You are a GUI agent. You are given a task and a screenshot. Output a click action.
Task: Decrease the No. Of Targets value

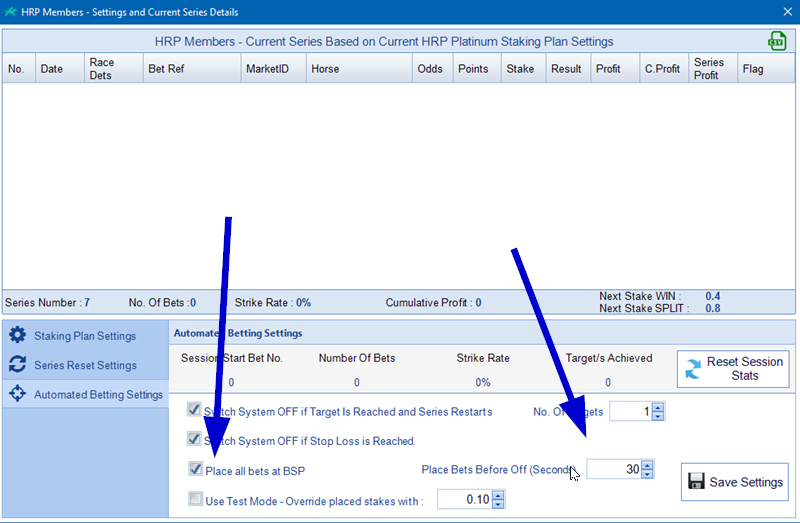pyautogui.click(x=658, y=416)
